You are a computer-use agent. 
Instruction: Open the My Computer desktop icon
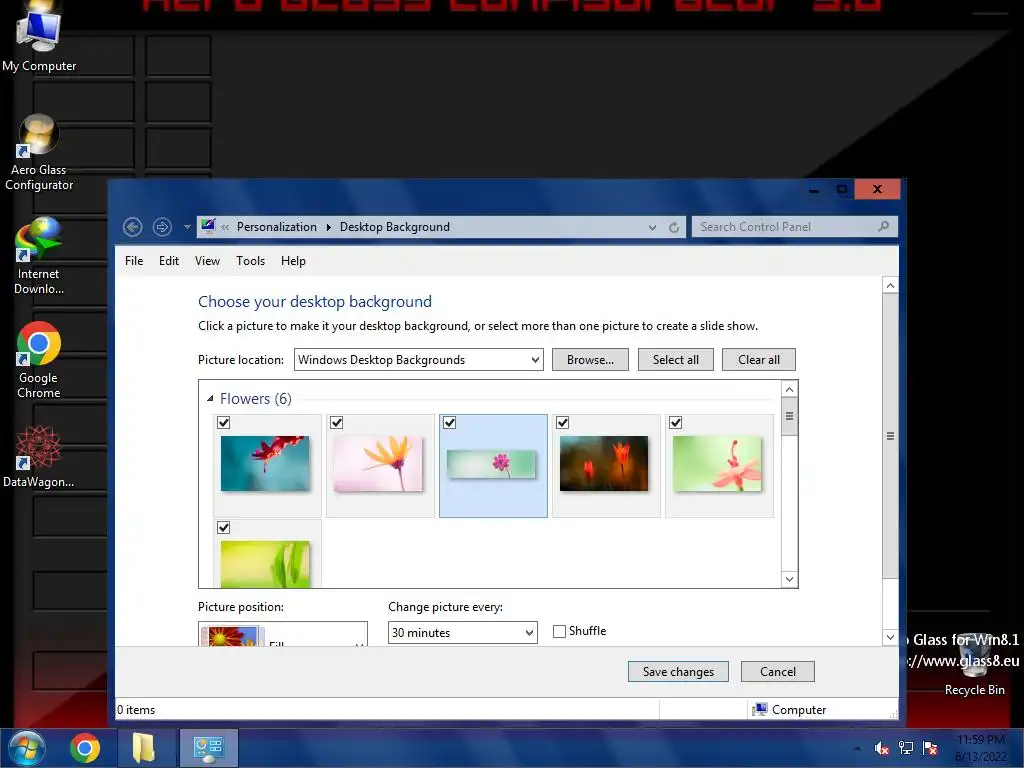click(x=39, y=37)
